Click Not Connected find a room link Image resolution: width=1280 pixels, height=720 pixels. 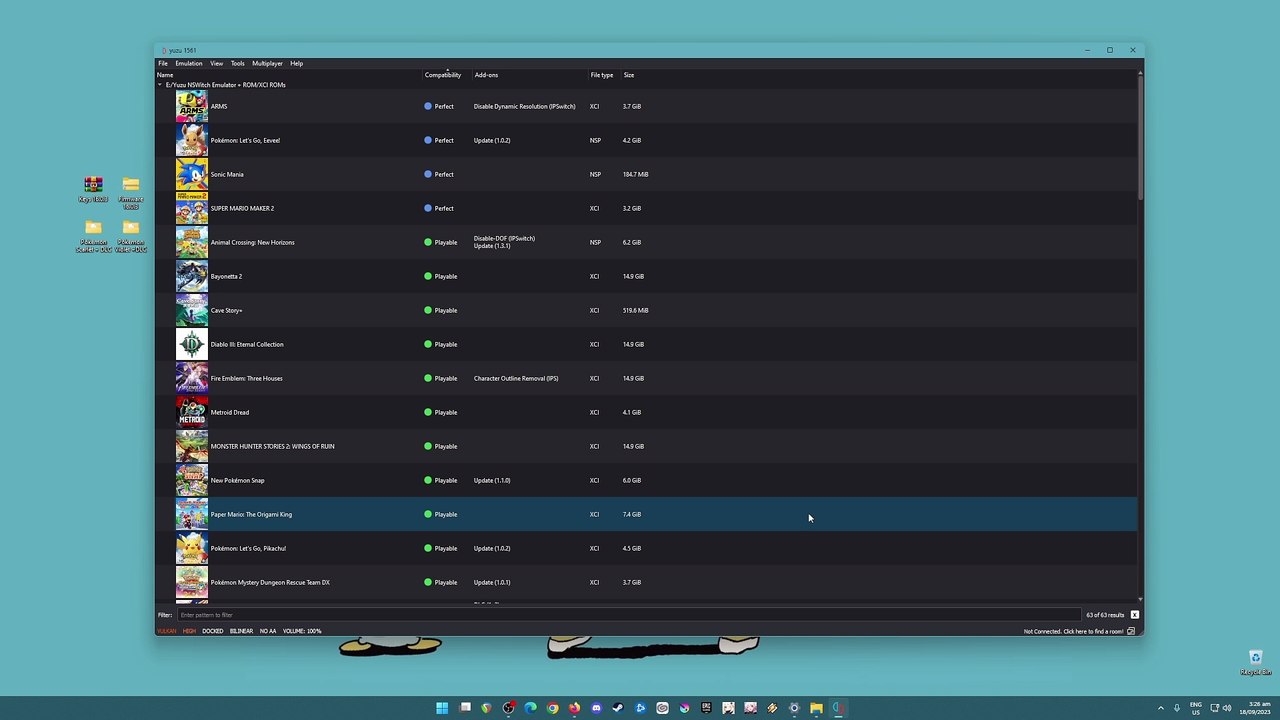(1072, 631)
